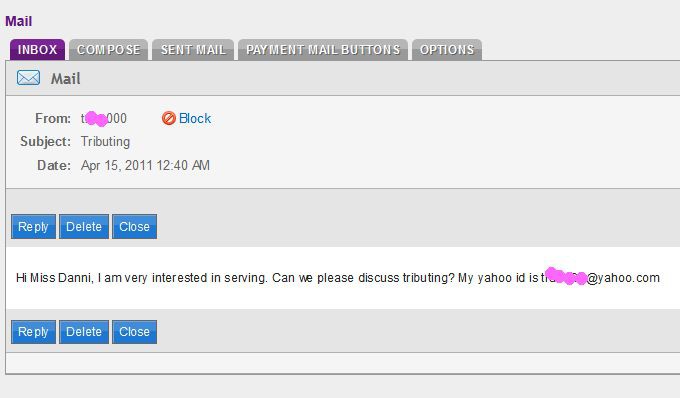Switch to the COMPOSE tab
The image size is (680, 398).
(108, 49)
